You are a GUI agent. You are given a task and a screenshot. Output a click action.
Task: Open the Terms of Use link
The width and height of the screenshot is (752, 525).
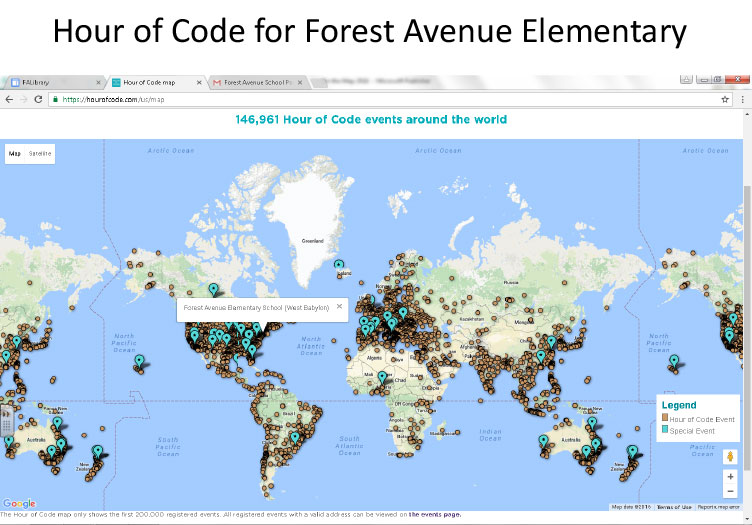tap(674, 507)
